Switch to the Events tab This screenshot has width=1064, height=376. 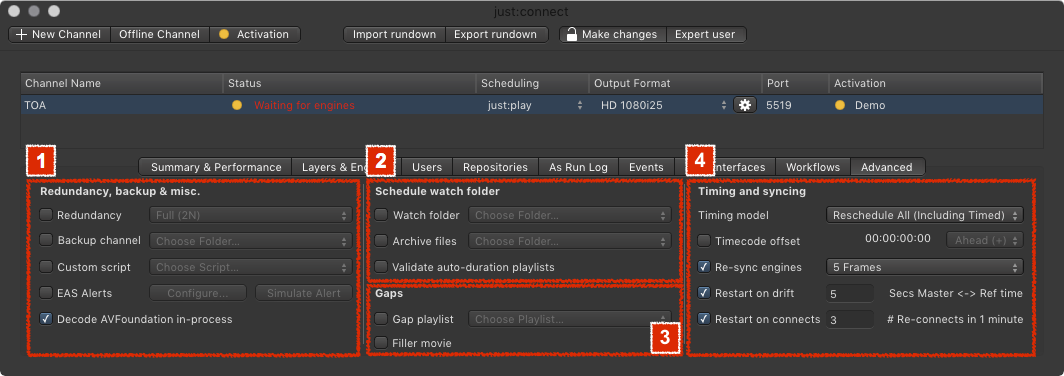tap(646, 167)
